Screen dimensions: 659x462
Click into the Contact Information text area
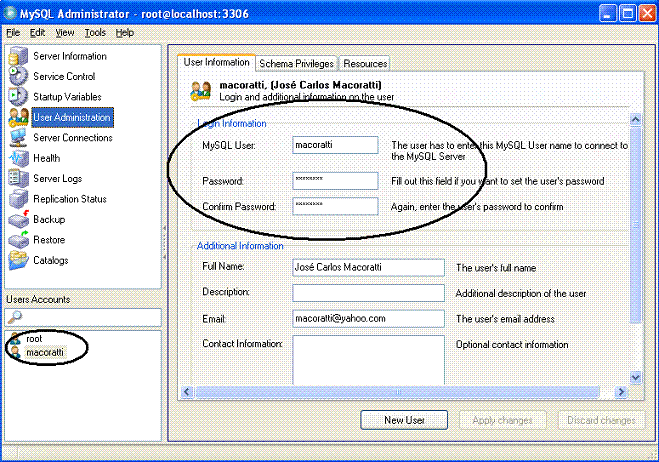[368, 360]
